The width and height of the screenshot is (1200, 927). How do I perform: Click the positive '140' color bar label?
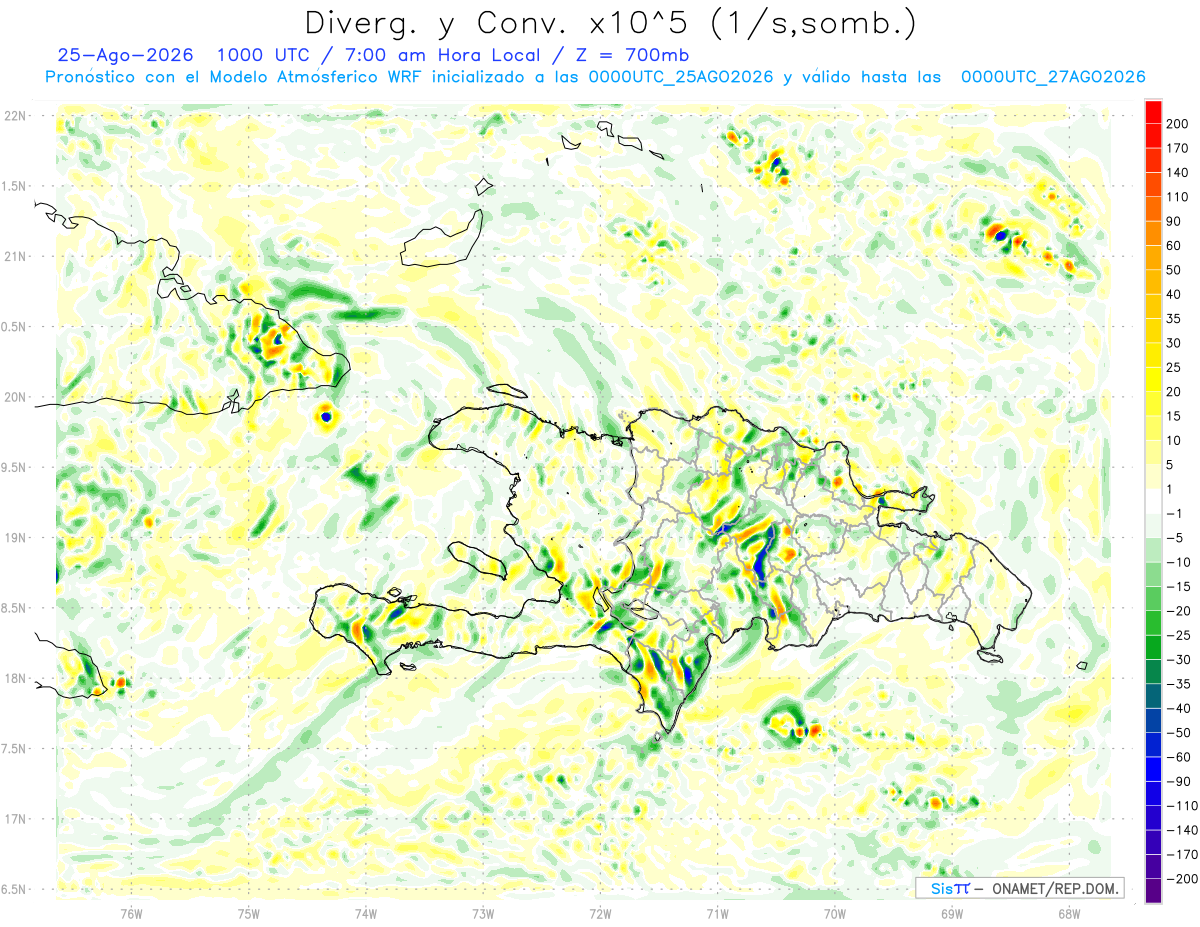point(1179,172)
